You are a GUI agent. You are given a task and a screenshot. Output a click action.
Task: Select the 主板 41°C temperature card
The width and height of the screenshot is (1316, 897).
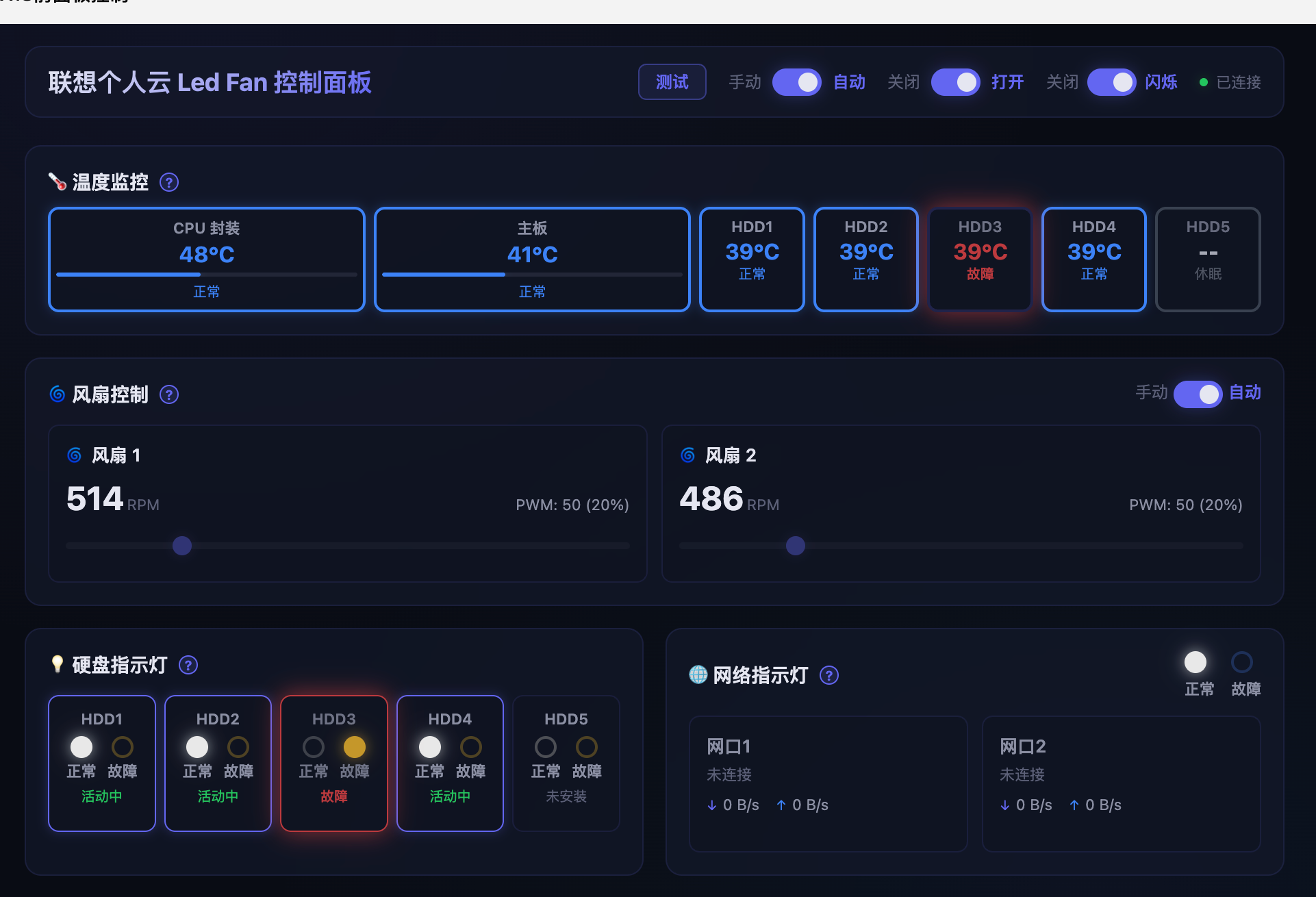pos(532,260)
